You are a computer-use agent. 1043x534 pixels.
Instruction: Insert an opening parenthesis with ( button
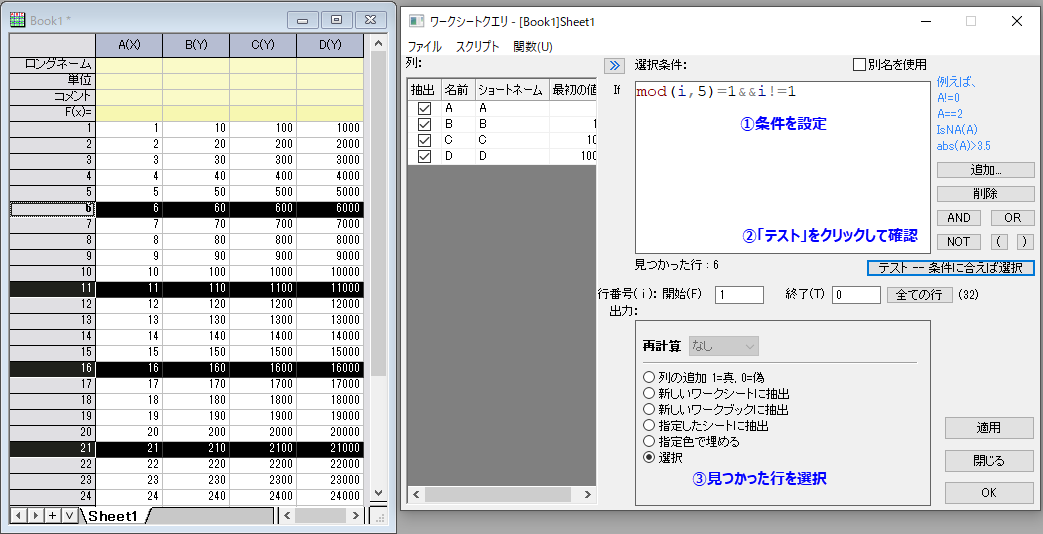pos(999,241)
